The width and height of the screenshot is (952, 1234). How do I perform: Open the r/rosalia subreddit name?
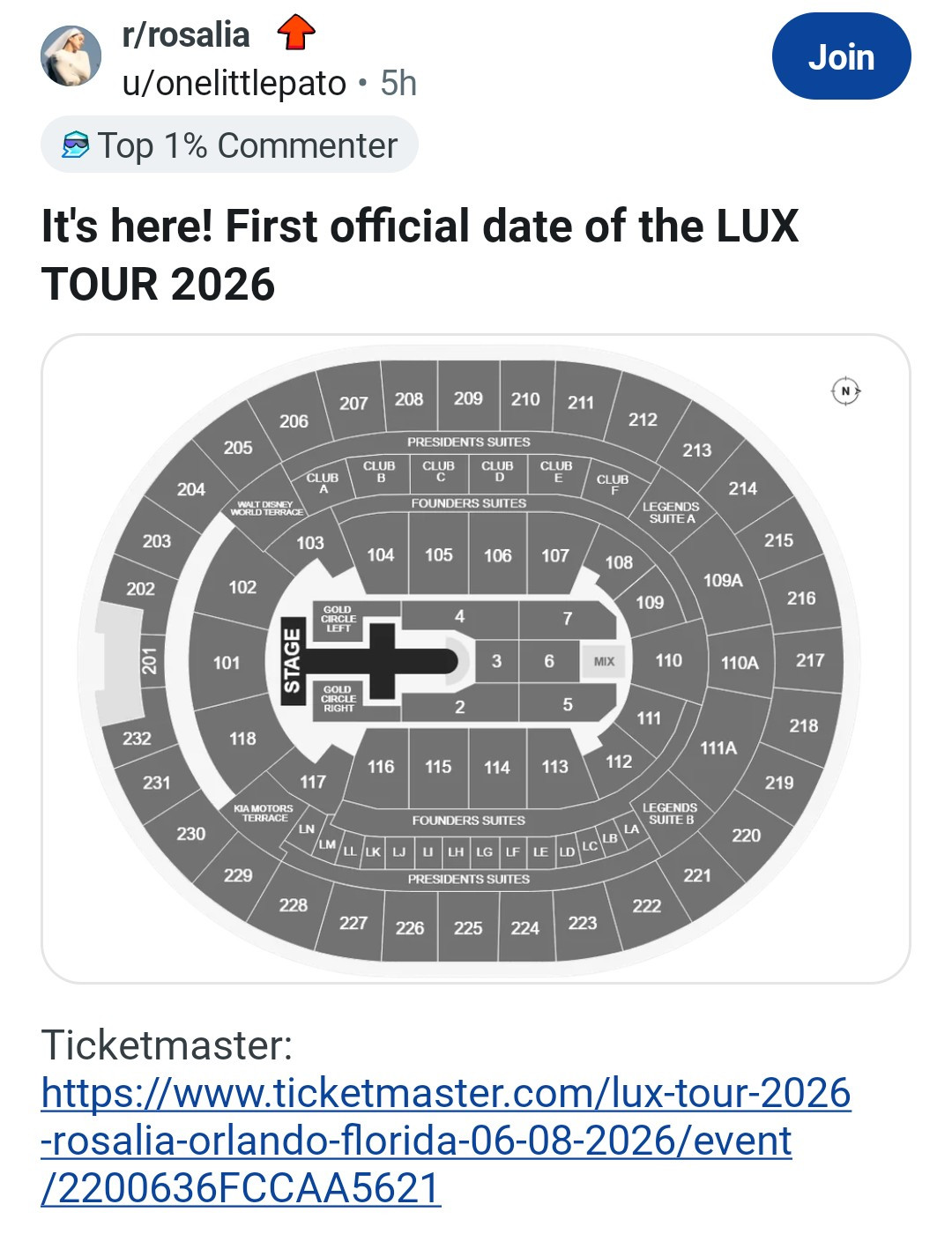tap(186, 35)
